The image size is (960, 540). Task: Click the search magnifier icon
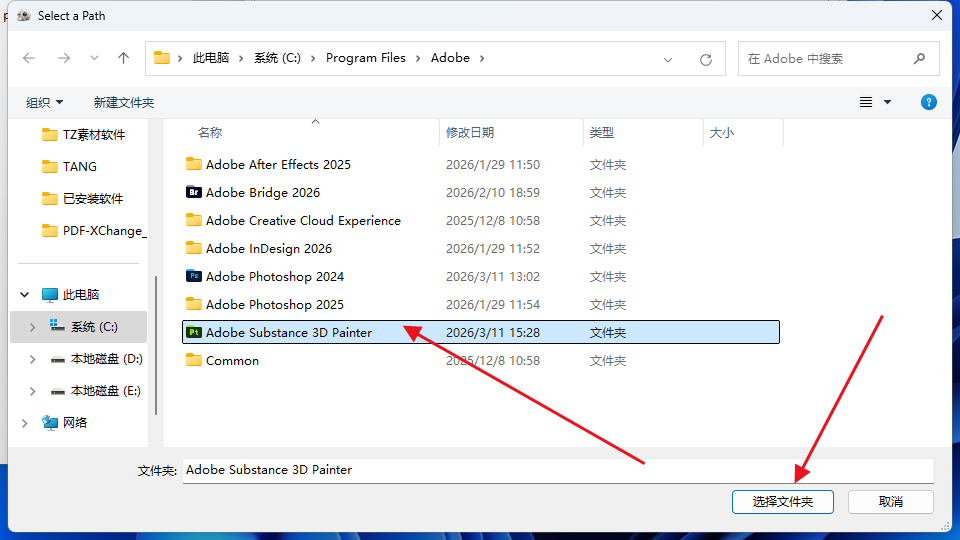(x=919, y=59)
